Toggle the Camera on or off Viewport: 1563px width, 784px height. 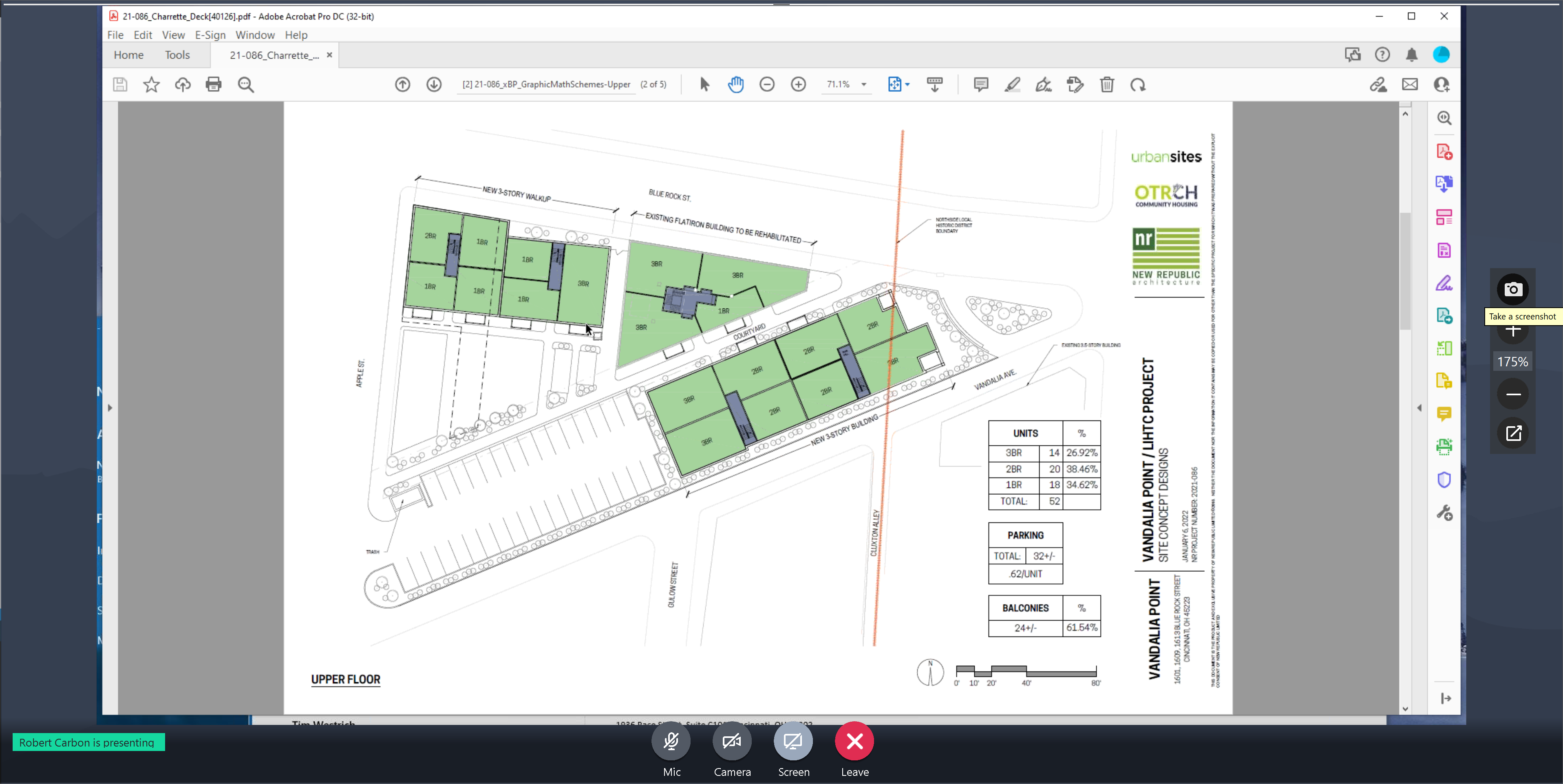point(732,741)
